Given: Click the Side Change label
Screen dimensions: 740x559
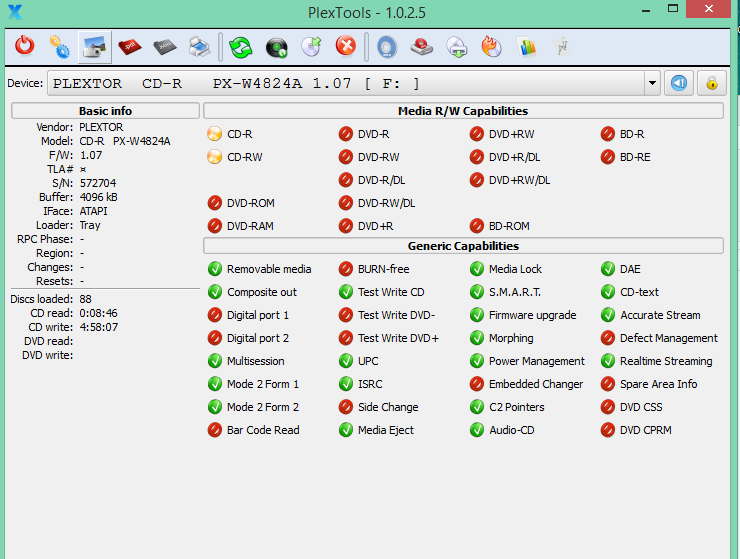Looking at the screenshot, I should 388,407.
